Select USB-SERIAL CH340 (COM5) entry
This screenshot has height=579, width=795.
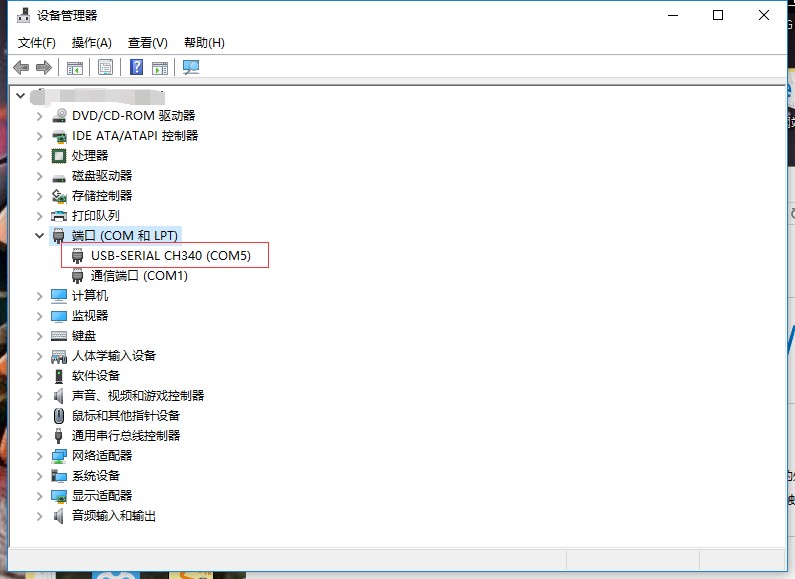[x=171, y=256]
